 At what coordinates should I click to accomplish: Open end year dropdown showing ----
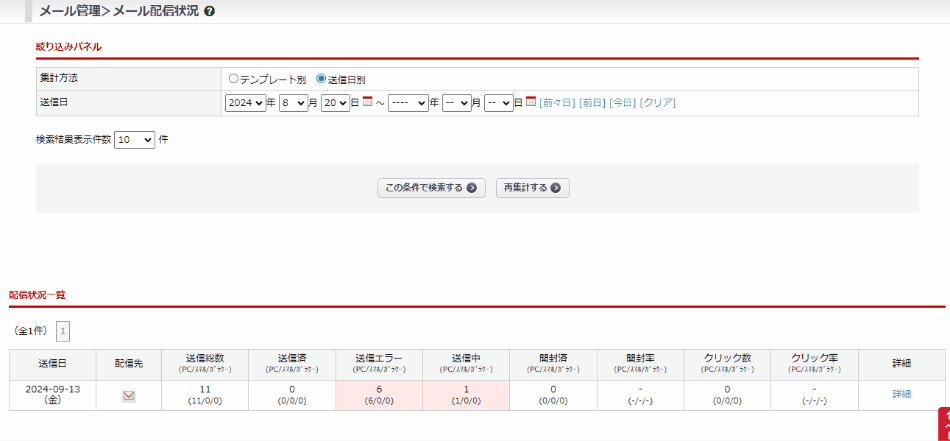coord(408,103)
